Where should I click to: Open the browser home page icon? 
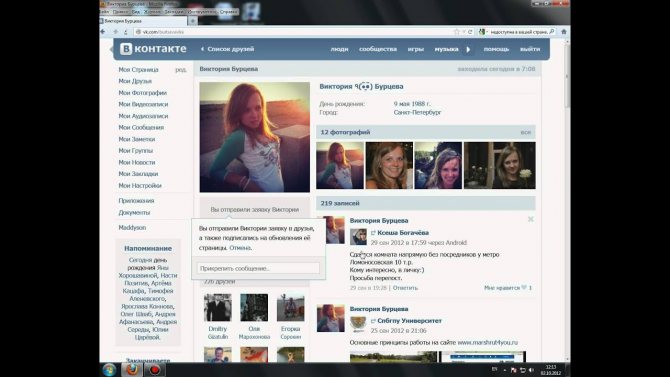click(564, 32)
